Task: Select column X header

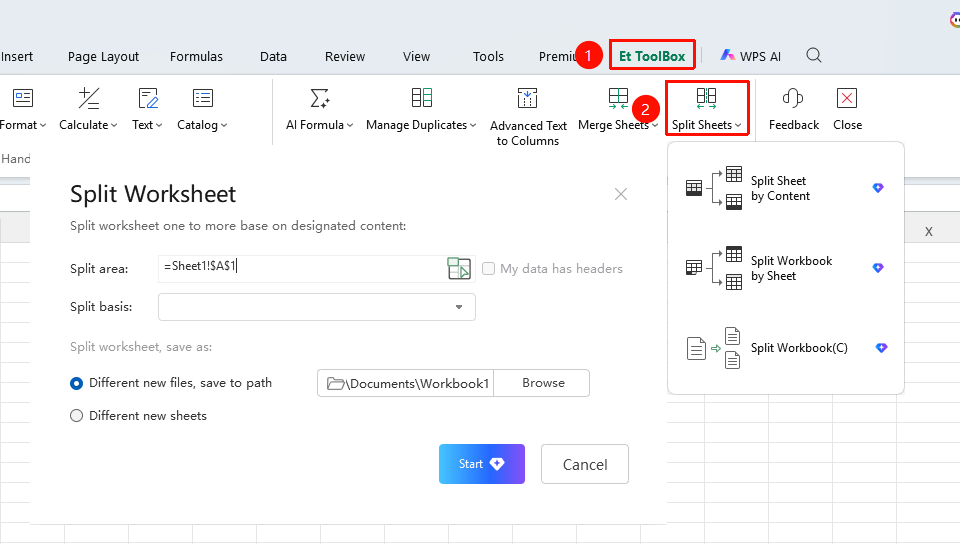Action: pyautogui.click(x=929, y=232)
